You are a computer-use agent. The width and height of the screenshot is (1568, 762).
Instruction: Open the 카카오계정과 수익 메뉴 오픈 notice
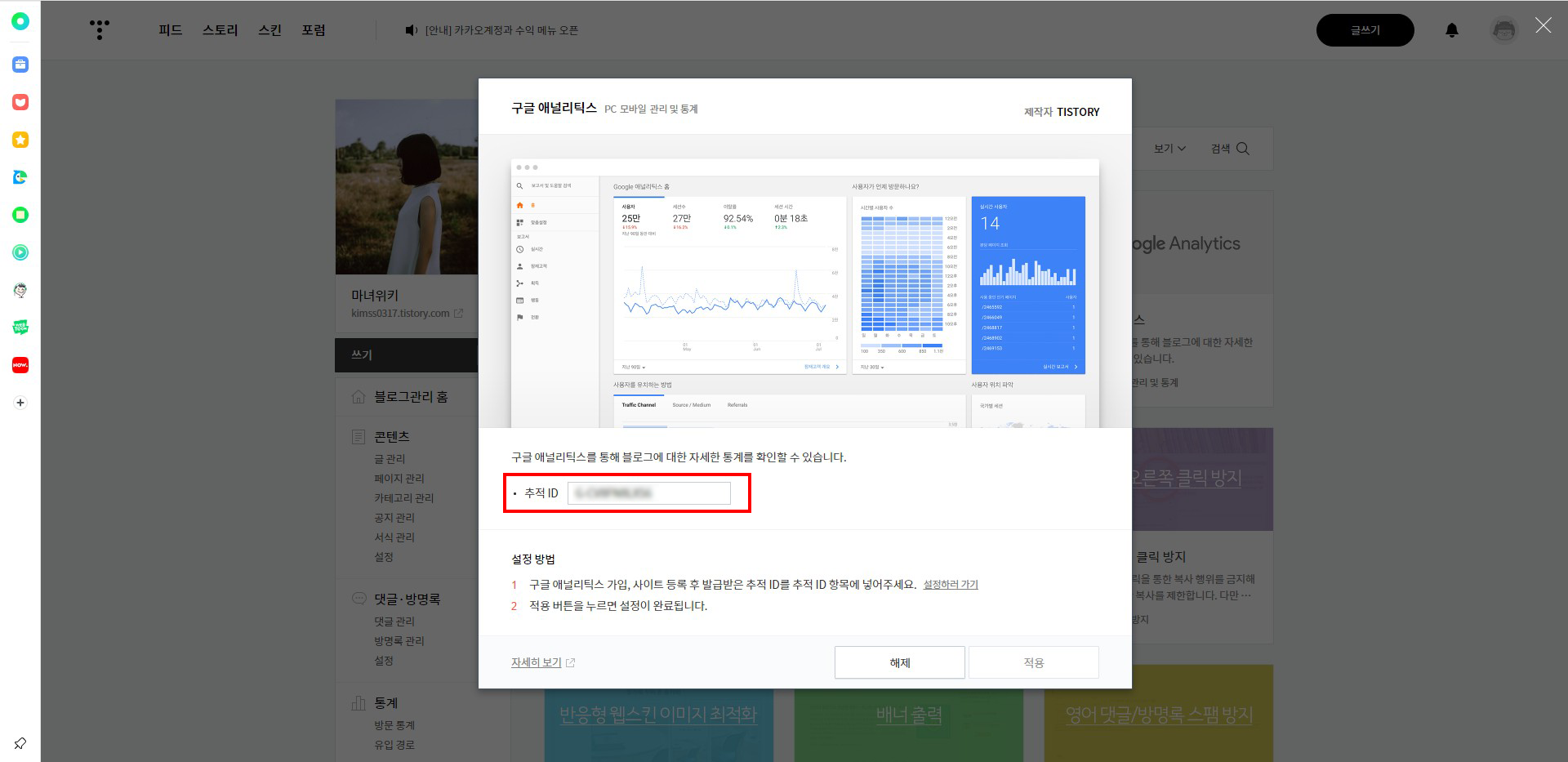[501, 30]
